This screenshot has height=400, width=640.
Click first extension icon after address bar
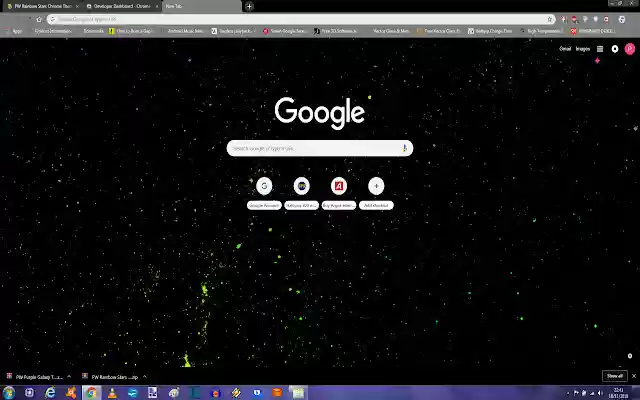click(x=564, y=19)
